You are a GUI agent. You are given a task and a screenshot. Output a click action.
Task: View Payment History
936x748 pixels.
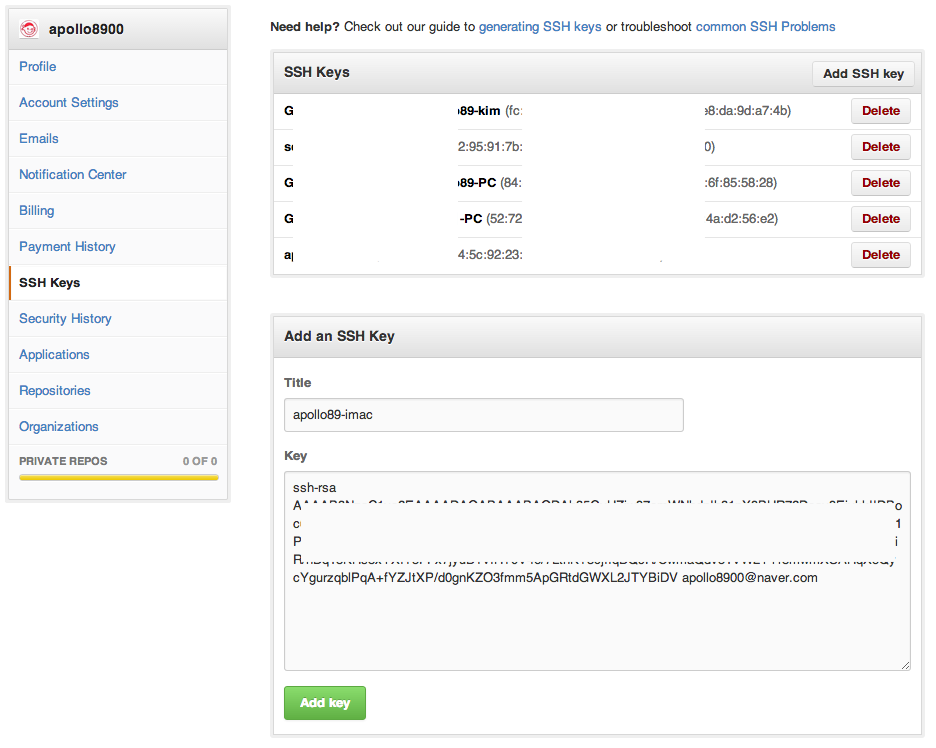[x=67, y=246]
